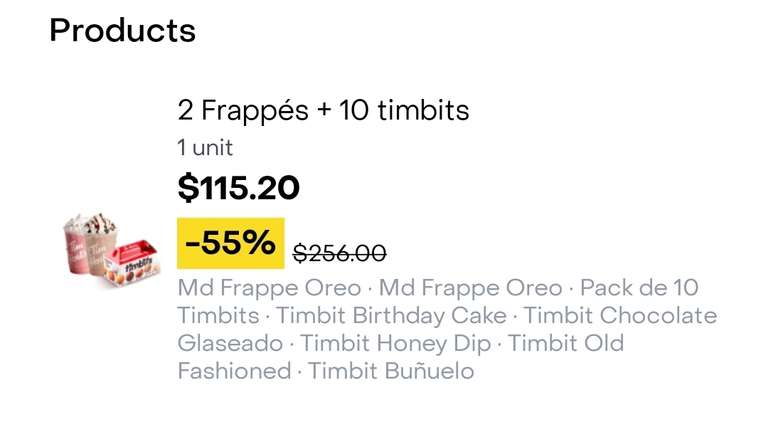The height and width of the screenshot is (422, 768).
Task: Click the crossed-out $256.00 original price
Action: (339, 254)
